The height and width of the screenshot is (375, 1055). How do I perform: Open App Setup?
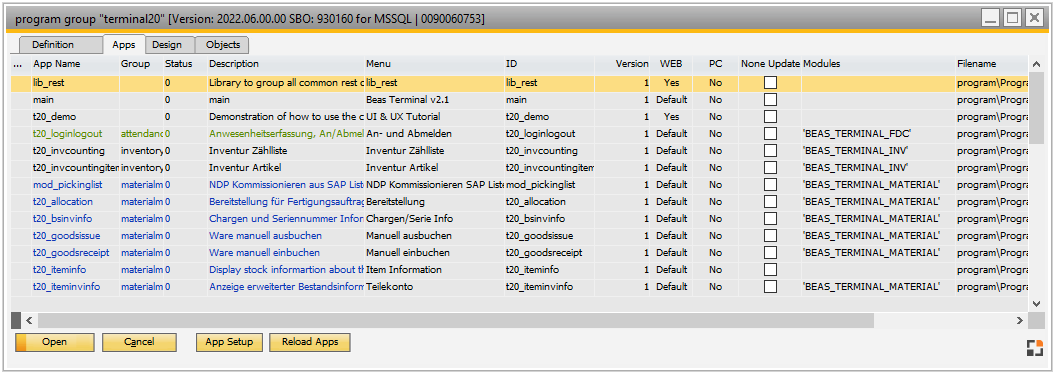point(229,342)
